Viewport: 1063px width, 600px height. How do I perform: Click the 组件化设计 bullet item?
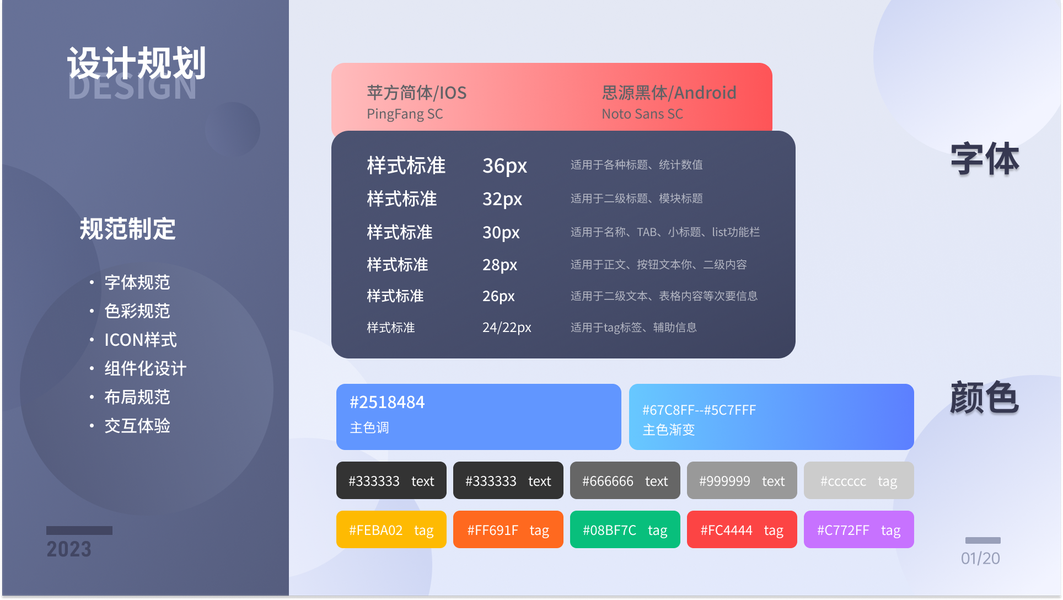[145, 369]
